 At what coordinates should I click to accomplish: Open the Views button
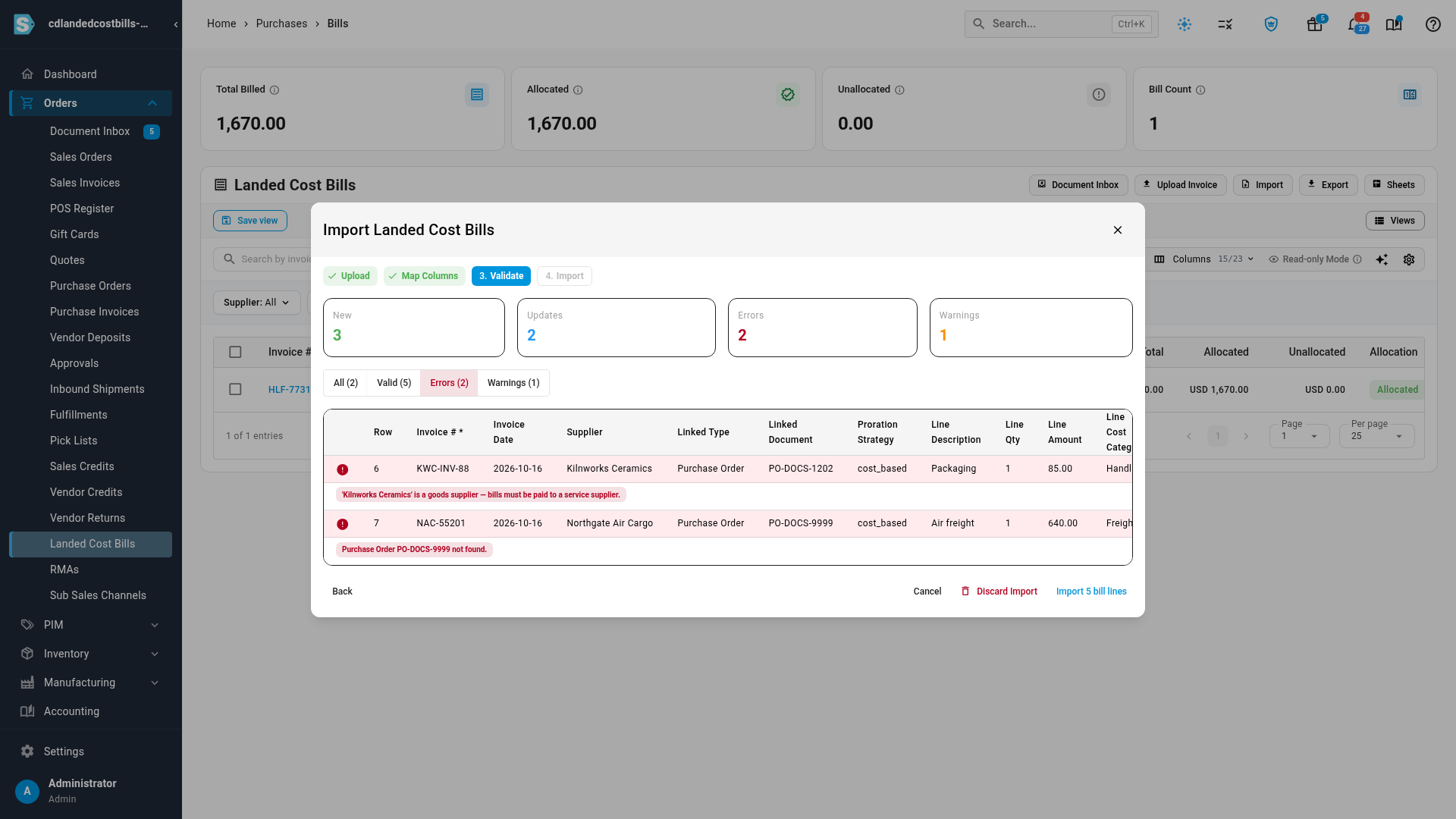click(x=1395, y=221)
